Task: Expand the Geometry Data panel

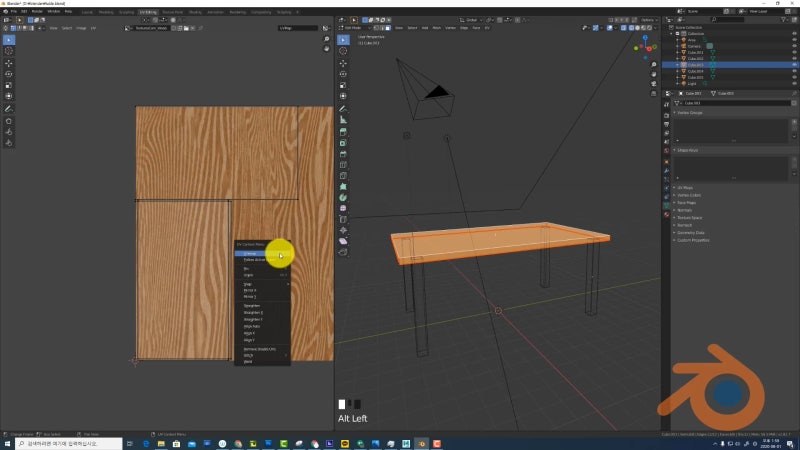Action: pos(689,233)
